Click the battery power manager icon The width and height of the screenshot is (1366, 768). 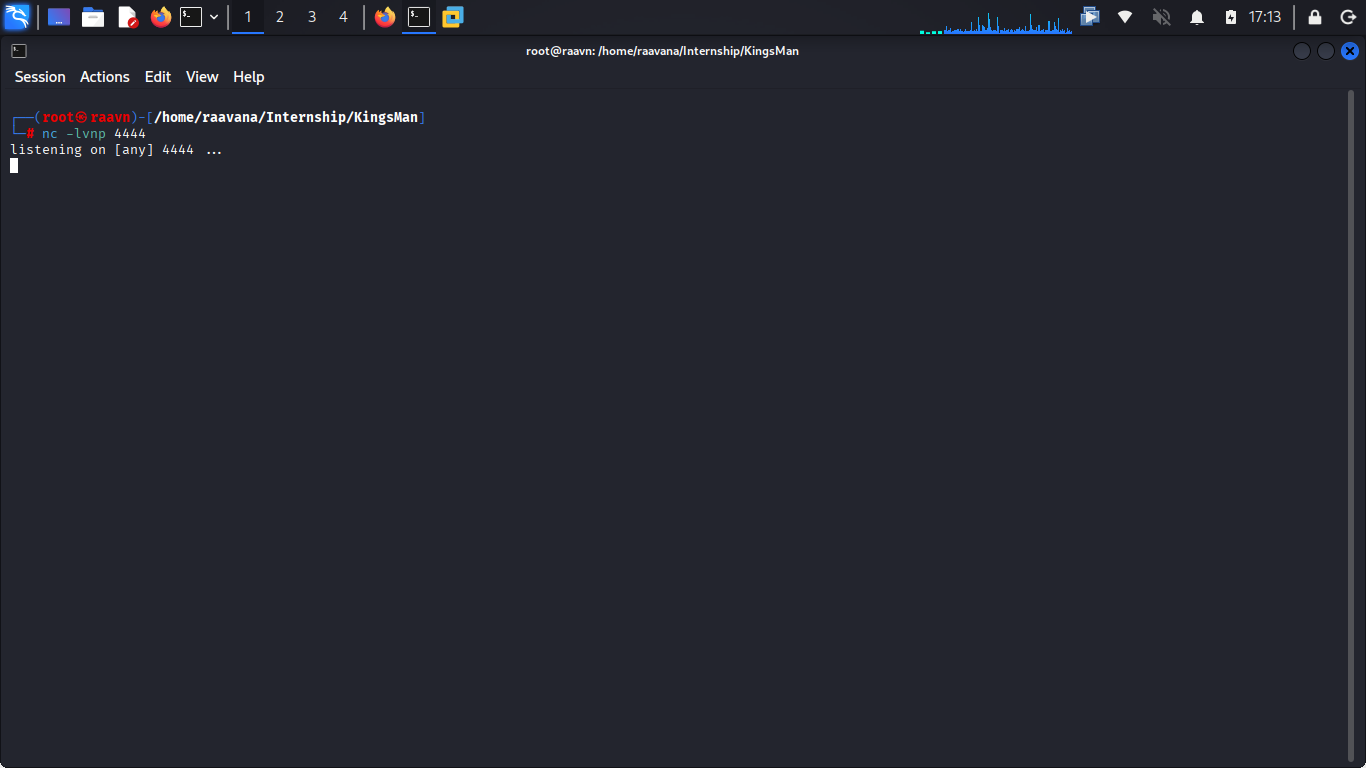[x=1231, y=17]
